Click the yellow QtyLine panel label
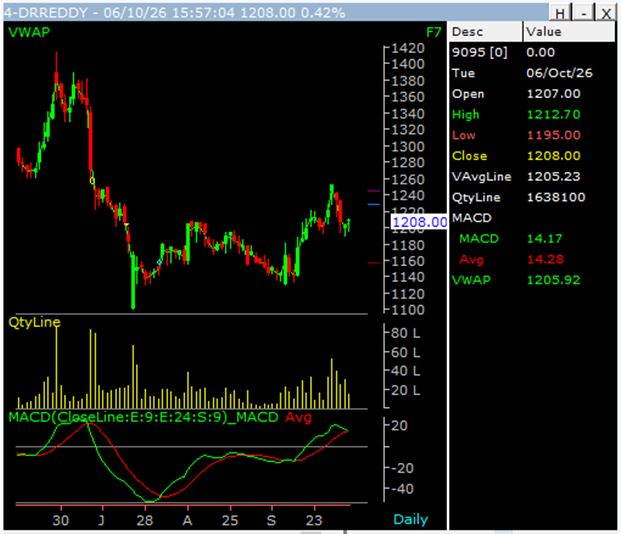 pos(34,322)
